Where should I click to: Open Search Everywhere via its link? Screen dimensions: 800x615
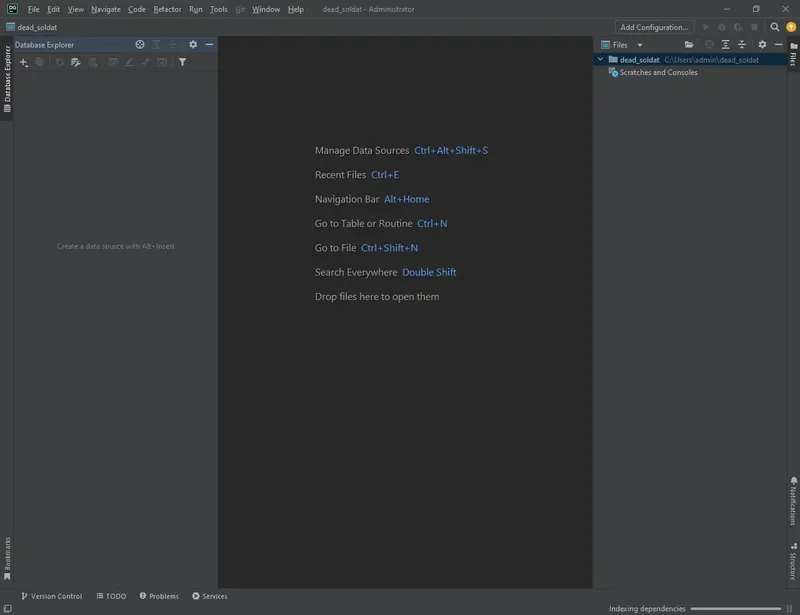(x=428, y=271)
